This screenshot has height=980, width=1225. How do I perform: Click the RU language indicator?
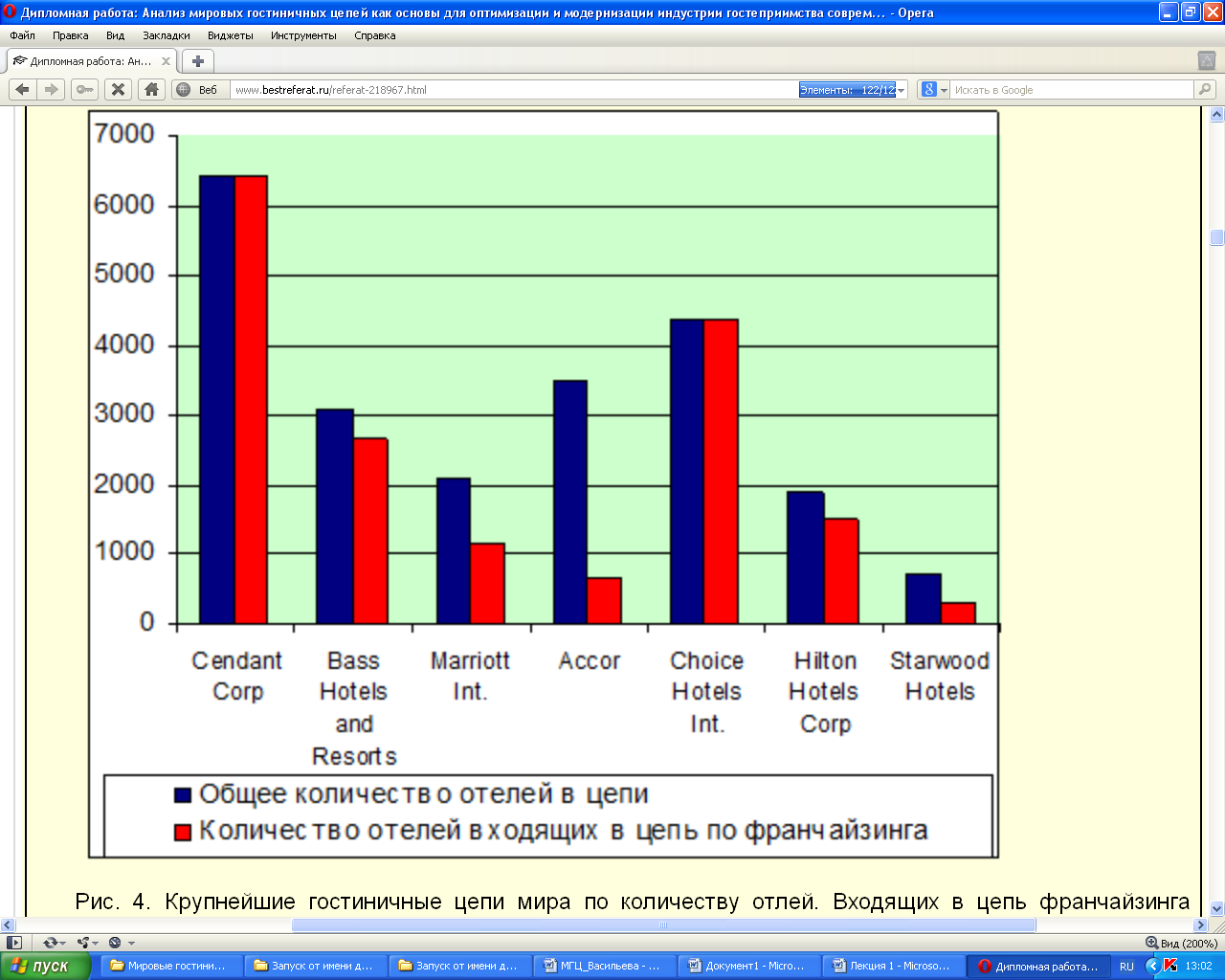click(x=1126, y=967)
